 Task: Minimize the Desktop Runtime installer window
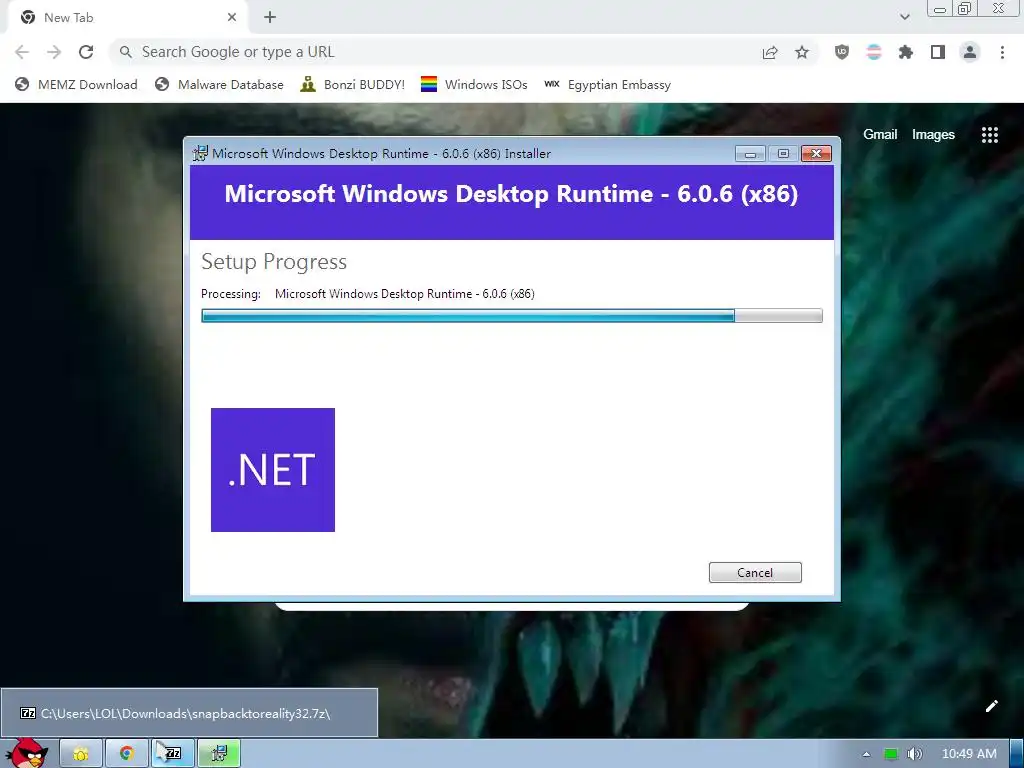click(x=750, y=153)
